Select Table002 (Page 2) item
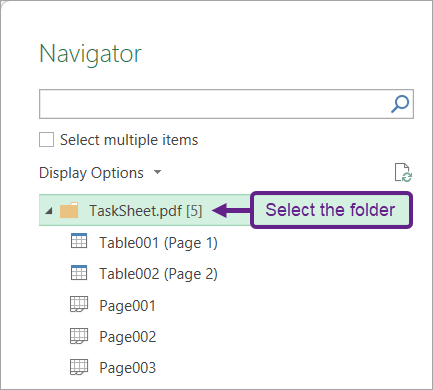 (x=158, y=274)
